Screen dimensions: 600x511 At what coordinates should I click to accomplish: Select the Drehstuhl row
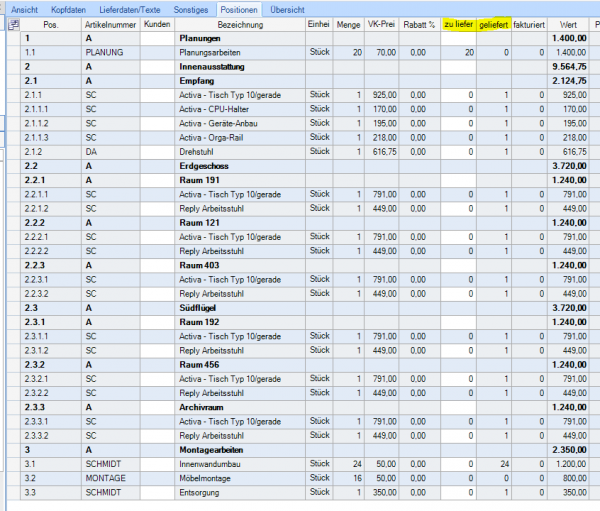coord(240,151)
